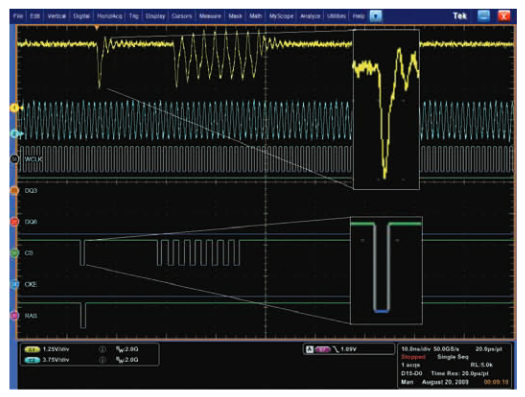Click the DQ6 channel label
The height and width of the screenshot is (397, 525).
click(31, 222)
